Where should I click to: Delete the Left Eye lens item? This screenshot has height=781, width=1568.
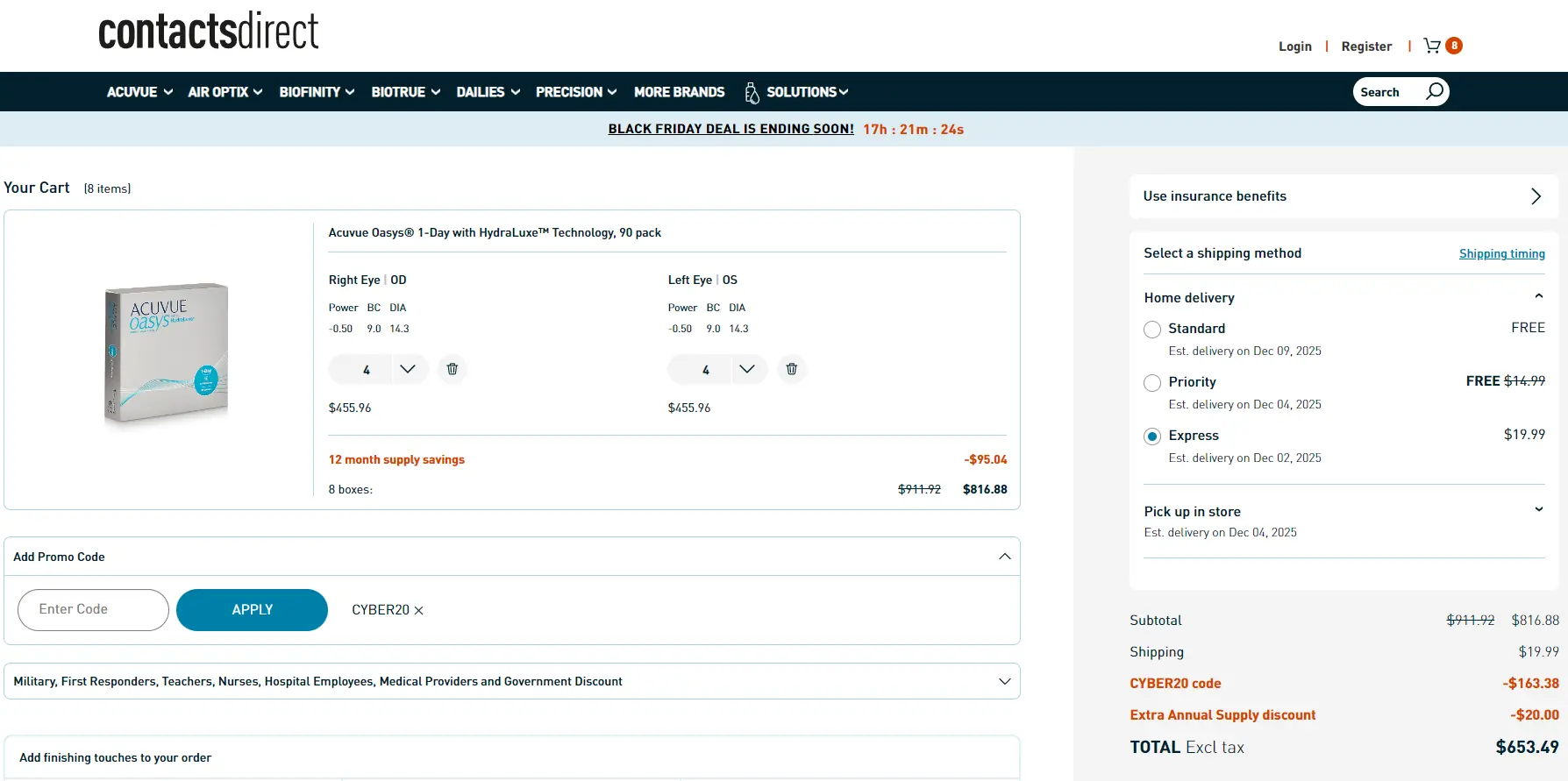tap(791, 369)
